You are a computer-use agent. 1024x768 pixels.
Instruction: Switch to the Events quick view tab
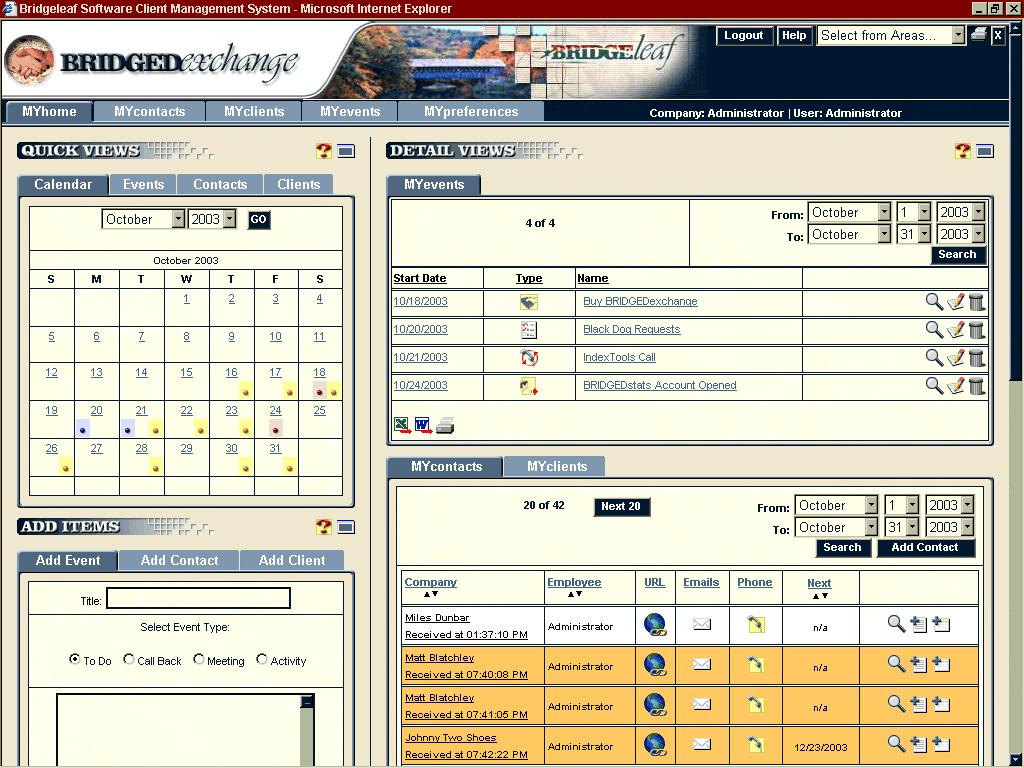coord(143,184)
